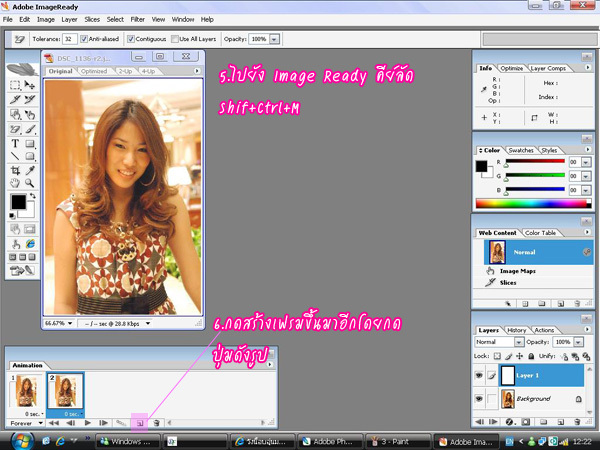Delete selected animation frame with trash icon
Image resolution: width=600 pixels, height=450 pixels.
[156, 423]
